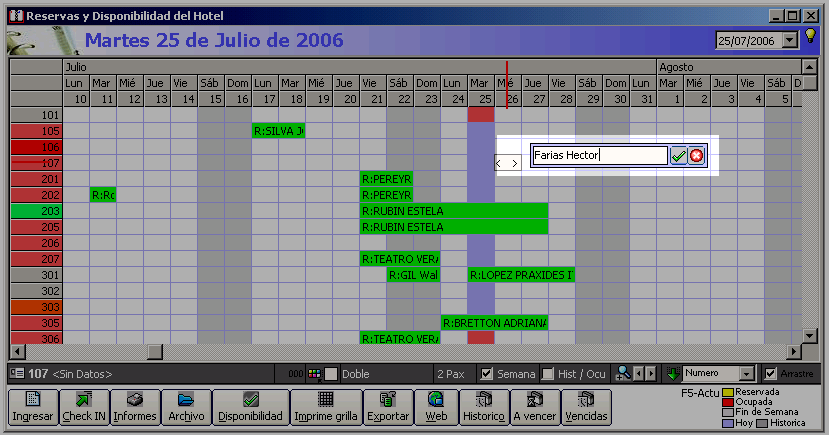Viewport: 829px width, 435px height.
Task: Click the Imprime grilla print button
Action: pos(326,407)
